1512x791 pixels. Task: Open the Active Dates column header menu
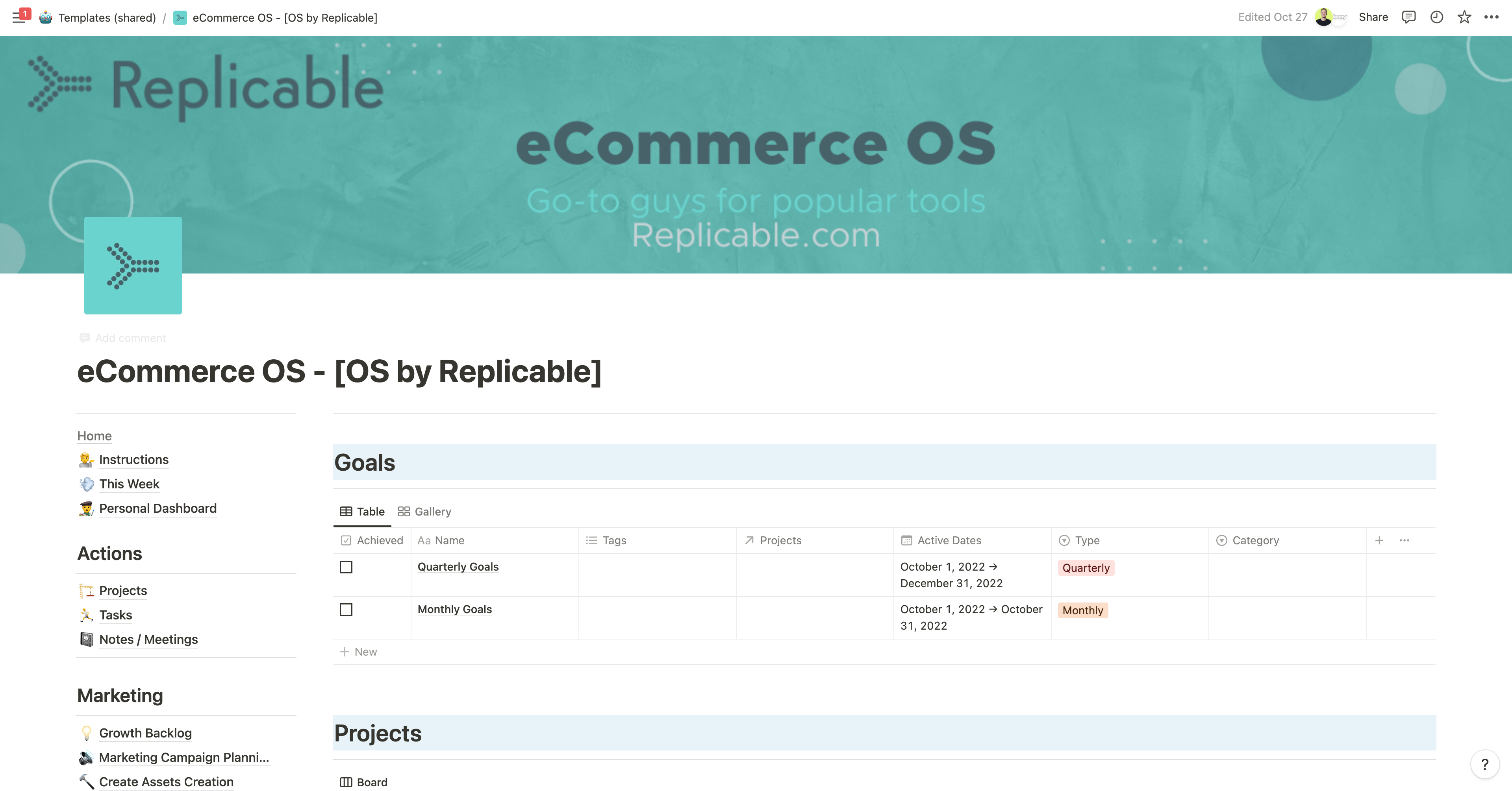[973, 540]
